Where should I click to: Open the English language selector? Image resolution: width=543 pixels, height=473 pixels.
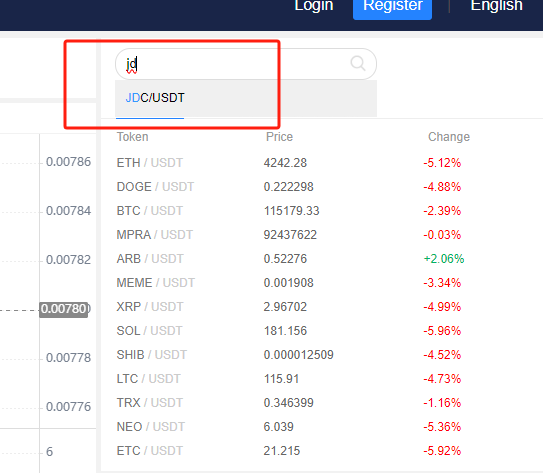coord(497,6)
